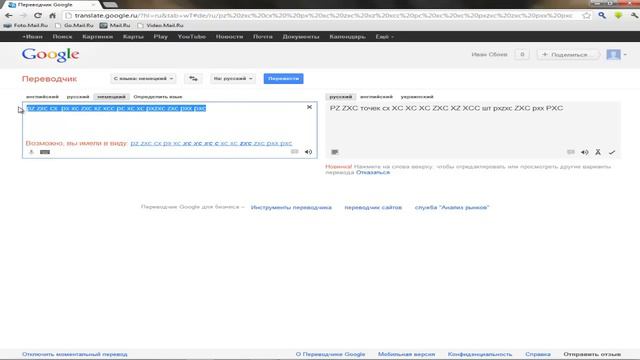Open the Инструменты переводчика link
The height and width of the screenshot is (360, 640).
coord(291,207)
